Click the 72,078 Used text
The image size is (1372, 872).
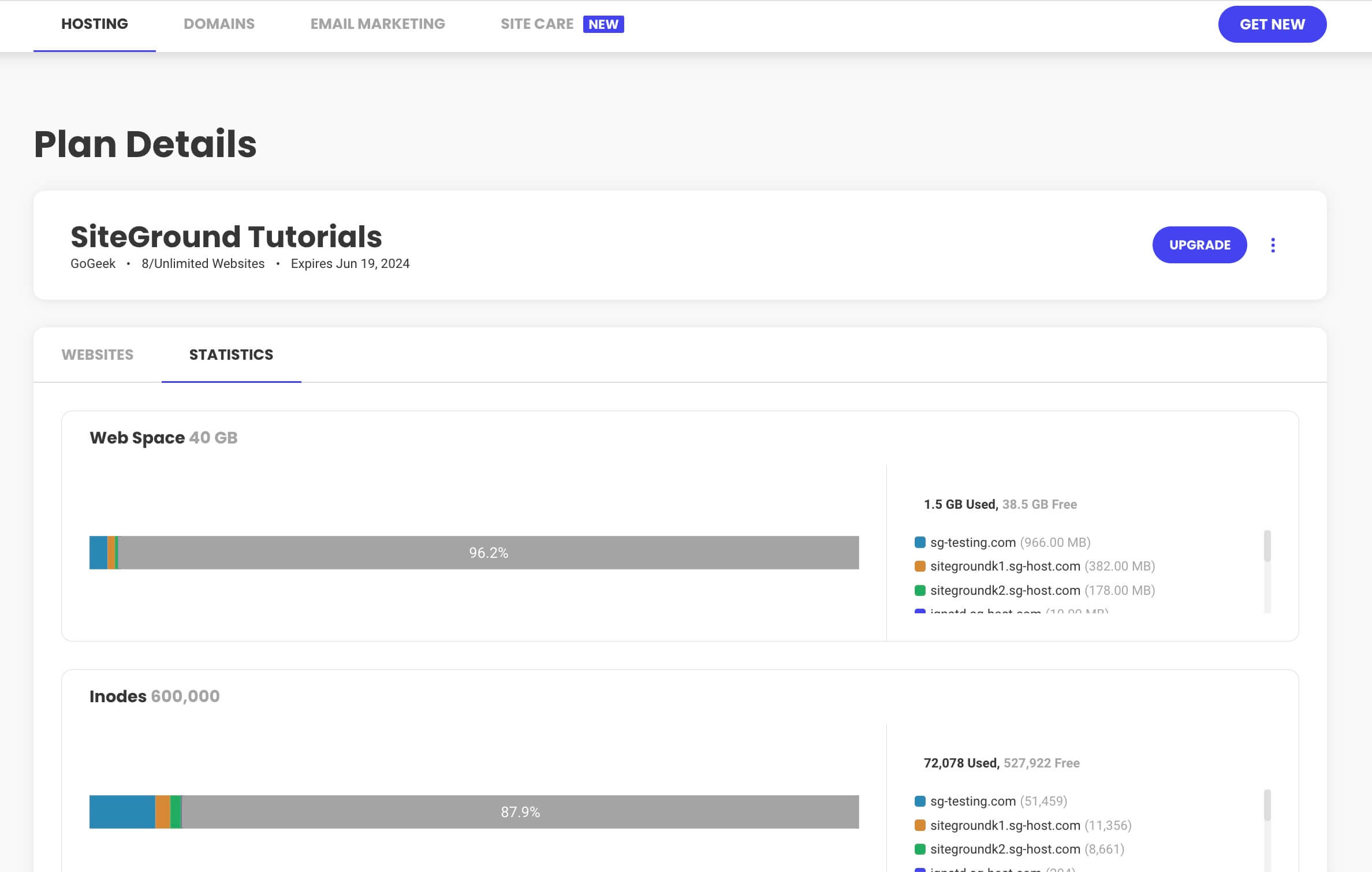click(961, 763)
